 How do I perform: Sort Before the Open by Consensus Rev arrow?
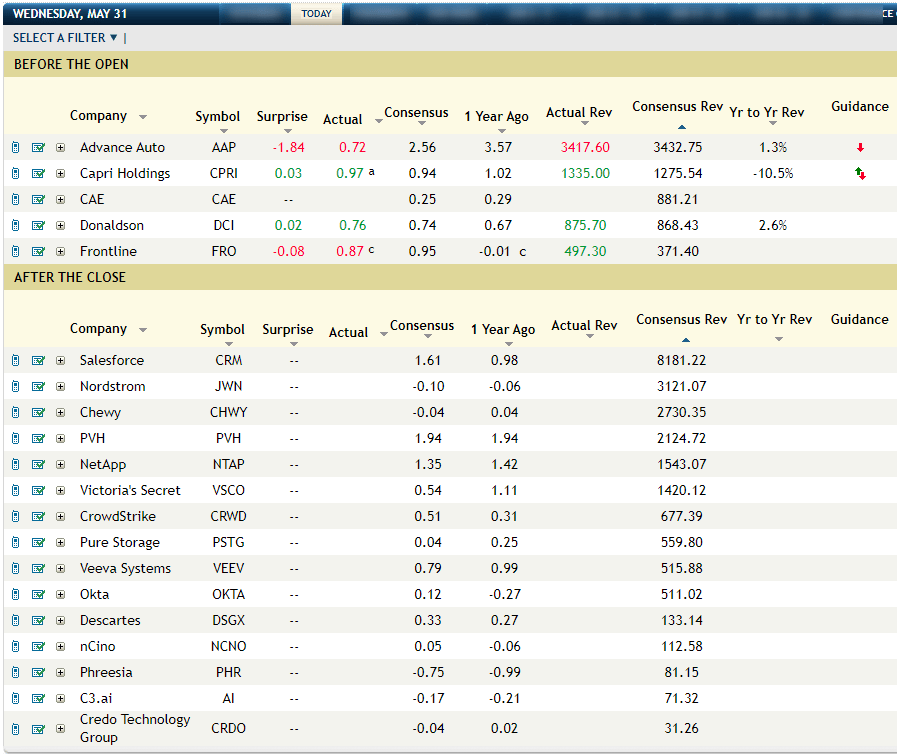click(681, 127)
